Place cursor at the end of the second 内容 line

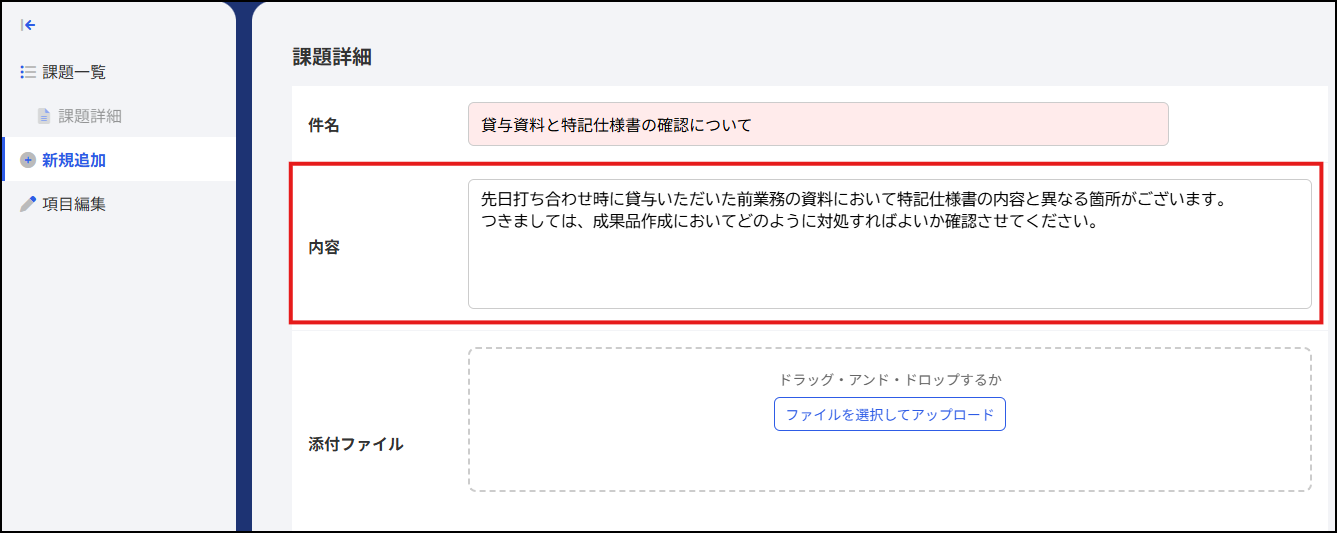[x=1100, y=222]
